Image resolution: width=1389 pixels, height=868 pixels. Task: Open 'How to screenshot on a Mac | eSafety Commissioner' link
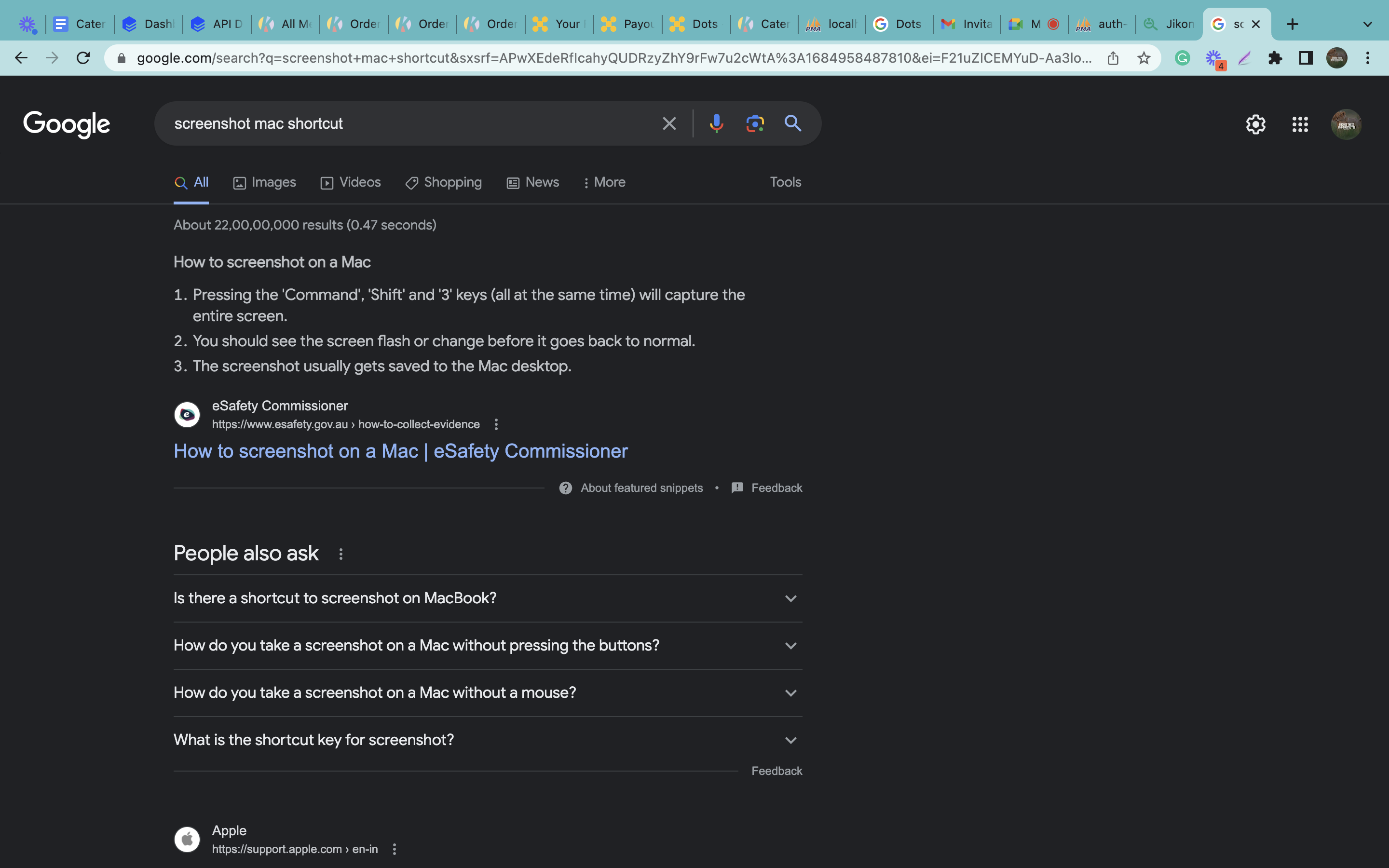click(x=401, y=451)
